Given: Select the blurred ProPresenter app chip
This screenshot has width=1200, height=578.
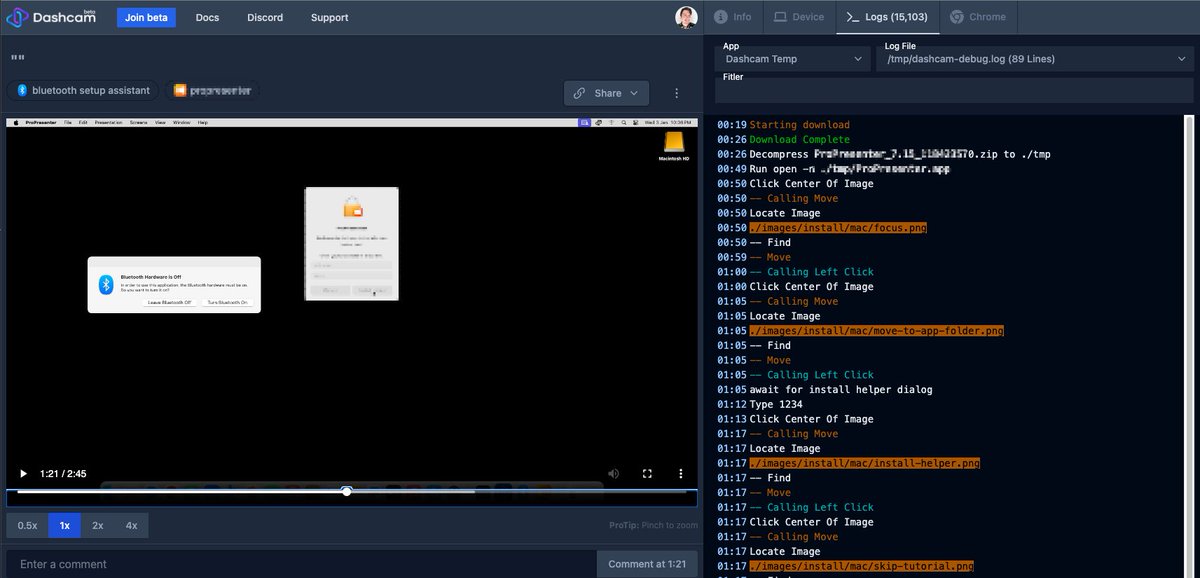Looking at the screenshot, I should pyautogui.click(x=211, y=91).
